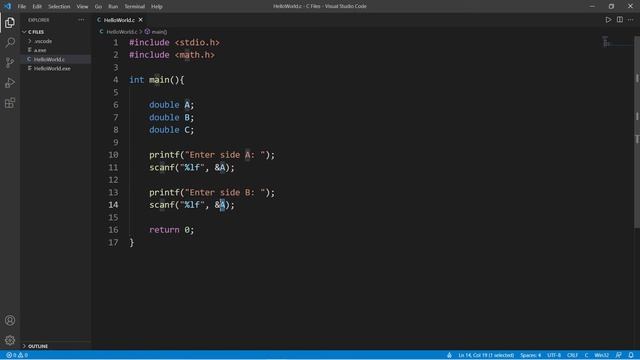Open the Help menu
Image resolution: width=640 pixels, height=360 pixels.
157,6
